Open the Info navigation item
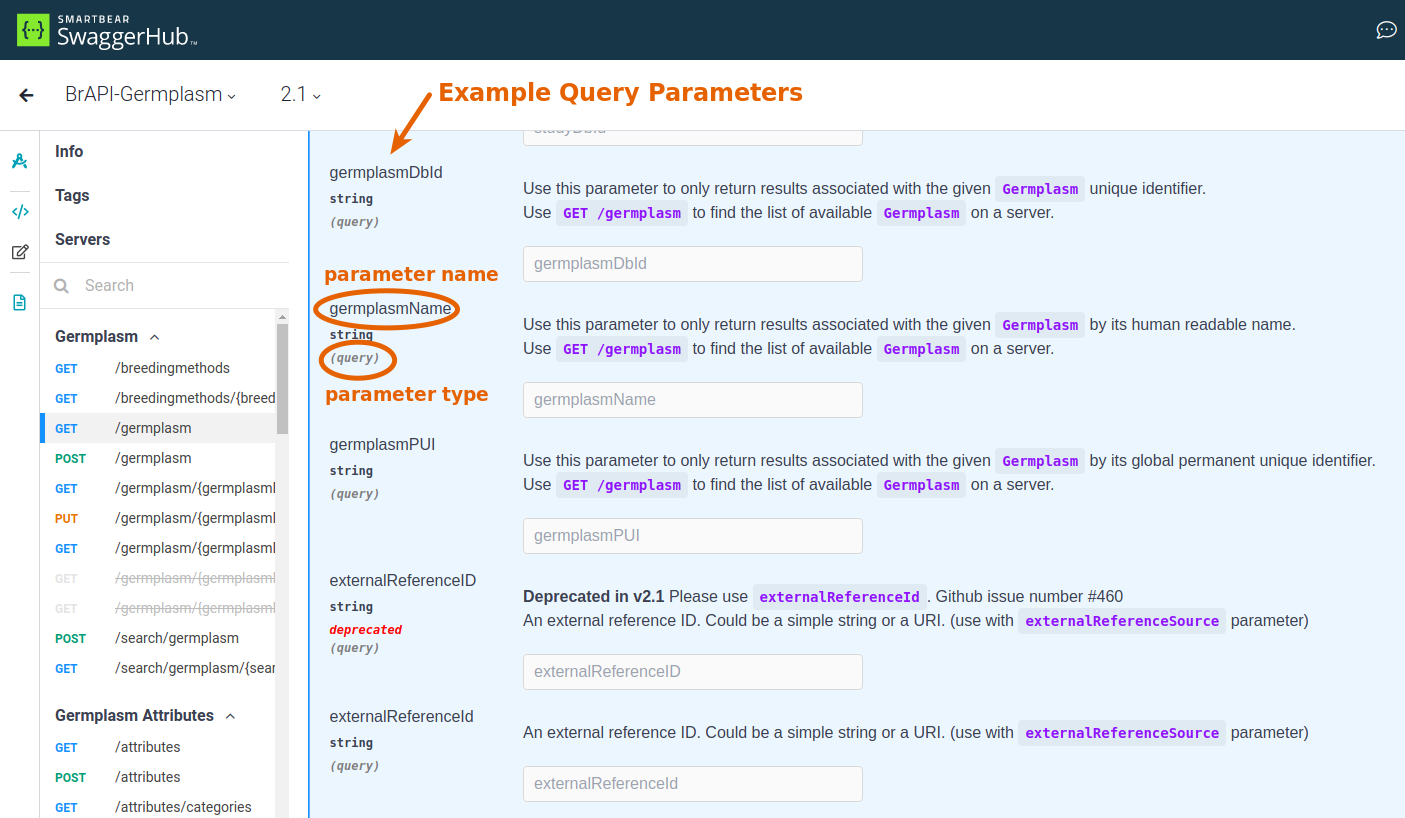This screenshot has height=818, width=1405. (69, 152)
